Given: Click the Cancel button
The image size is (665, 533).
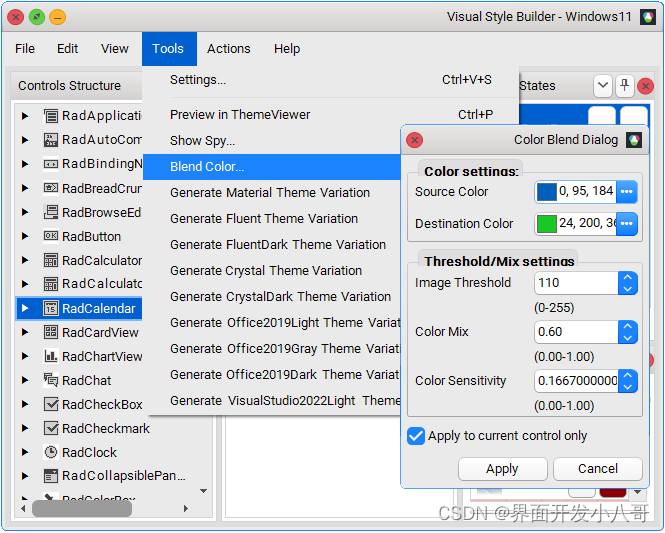Looking at the screenshot, I should [x=598, y=469].
